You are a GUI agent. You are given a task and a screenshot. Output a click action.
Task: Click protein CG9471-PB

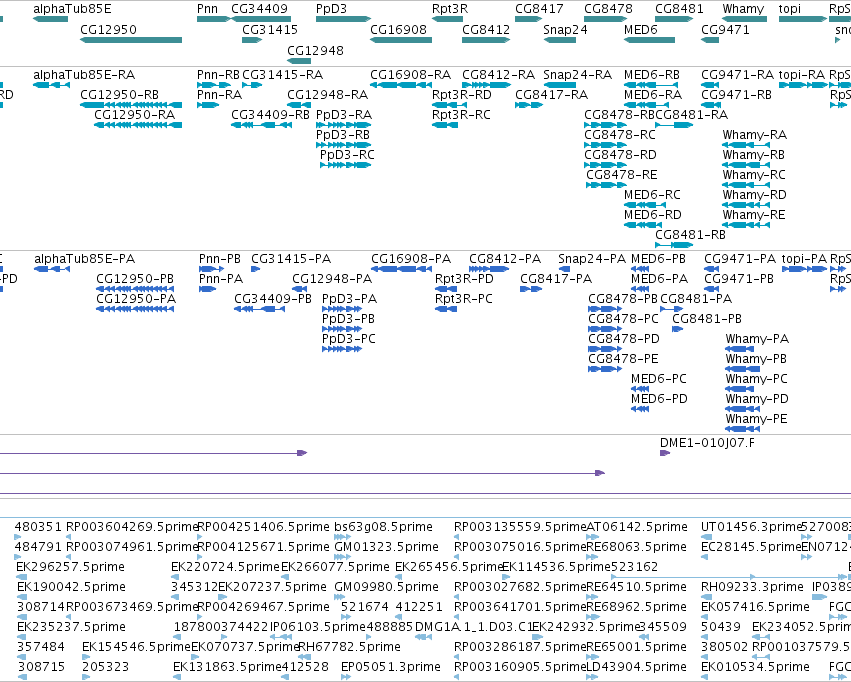739,279
